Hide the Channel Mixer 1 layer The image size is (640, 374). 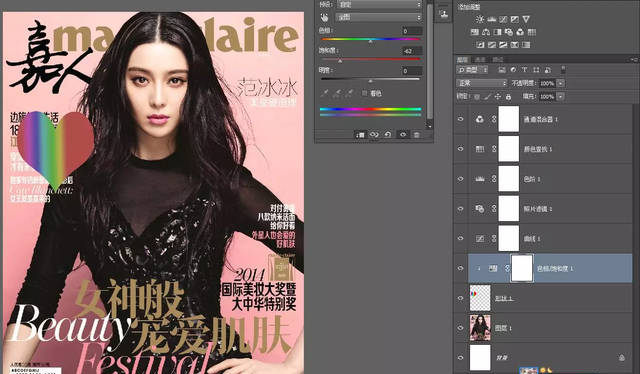tap(461, 119)
